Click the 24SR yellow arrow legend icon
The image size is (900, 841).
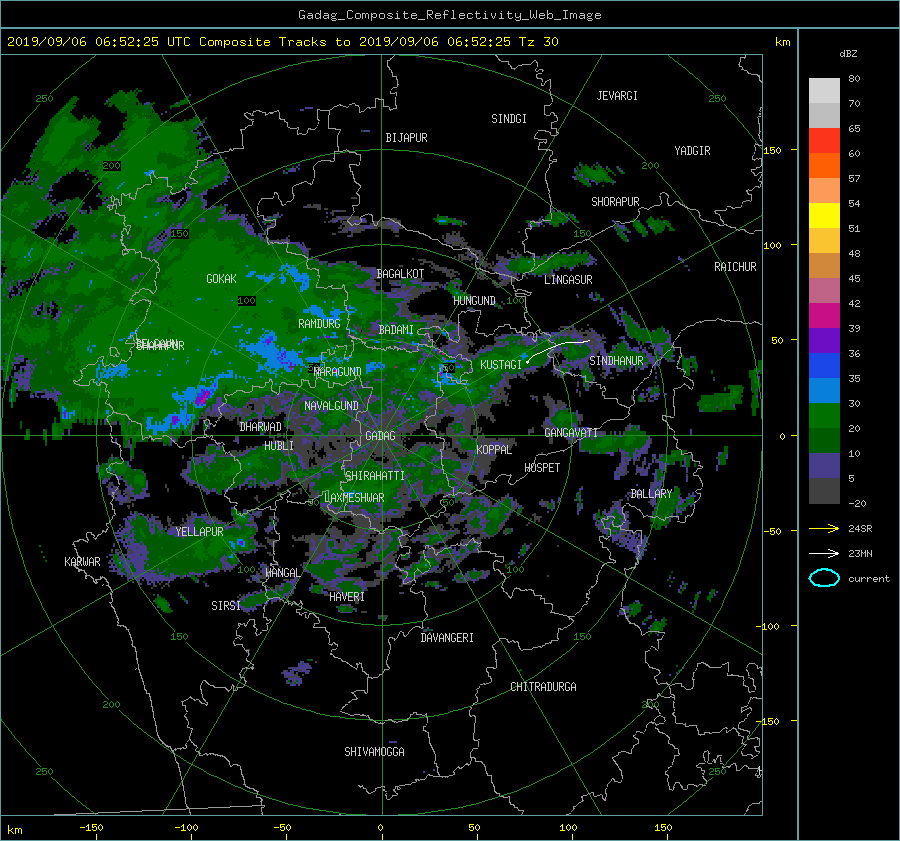824,528
